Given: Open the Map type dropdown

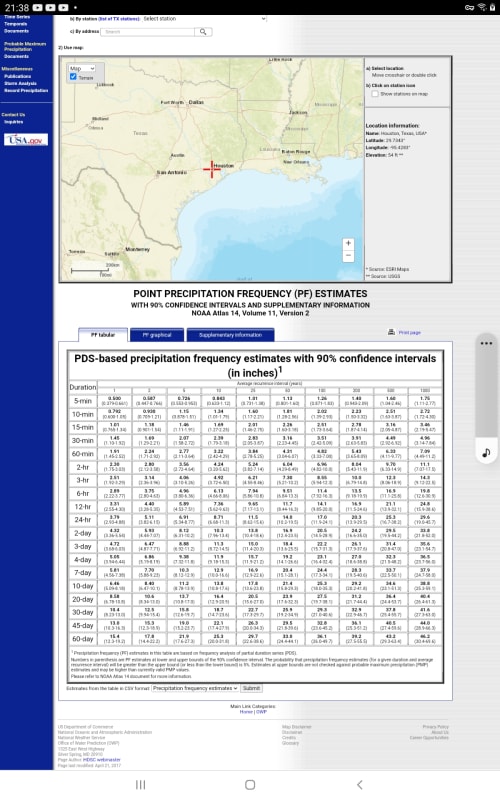Looking at the screenshot, I should click(x=82, y=68).
